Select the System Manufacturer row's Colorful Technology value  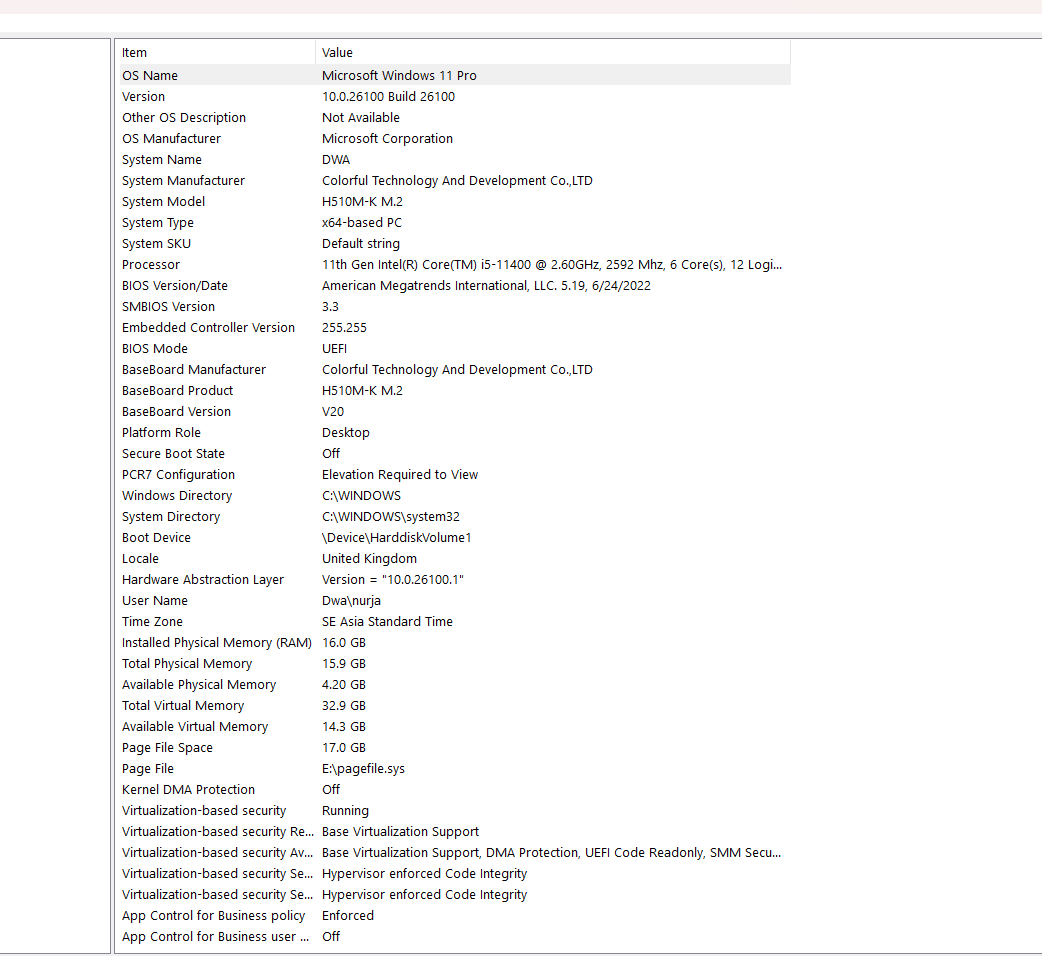point(457,181)
